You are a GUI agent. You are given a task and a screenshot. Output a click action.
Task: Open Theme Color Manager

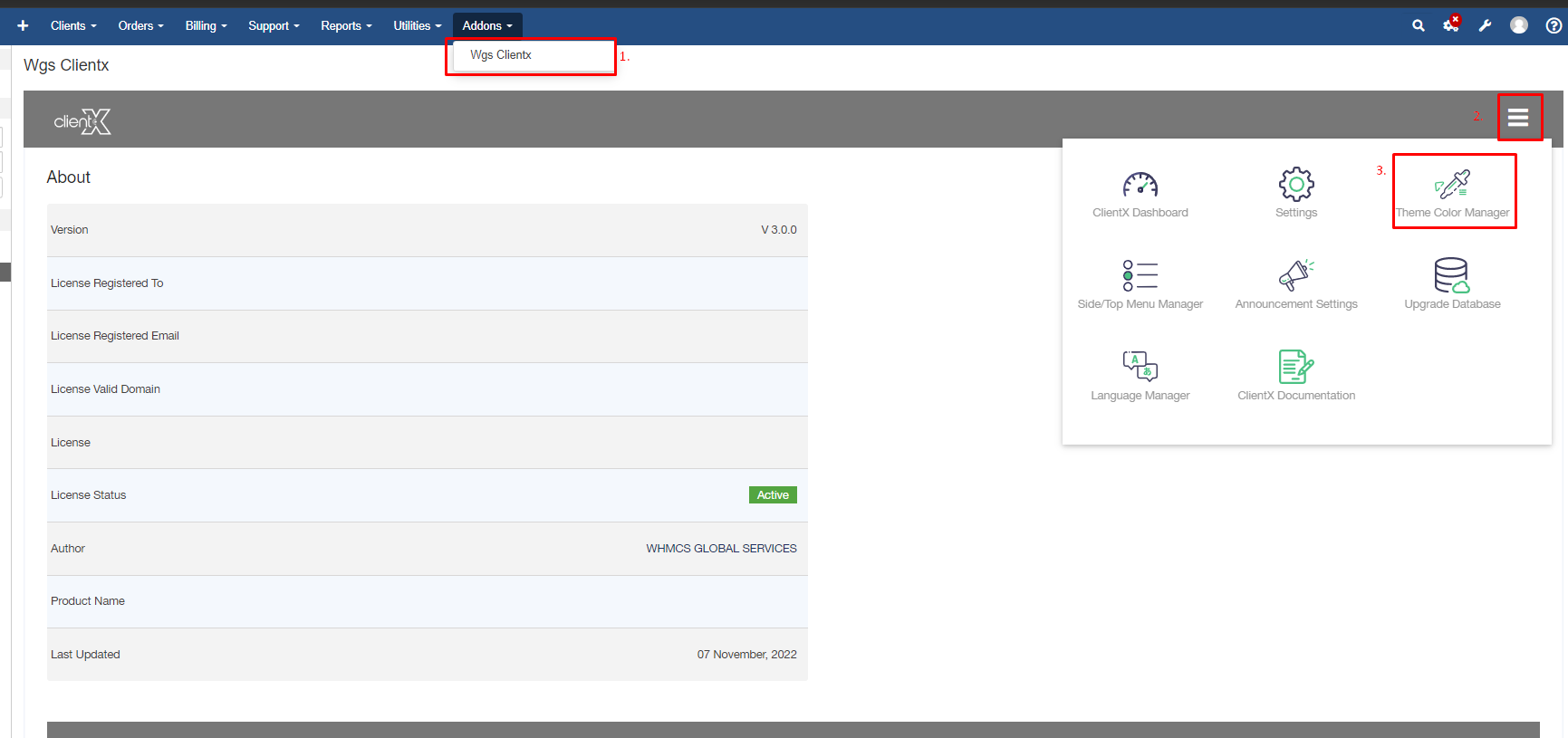point(1452,187)
